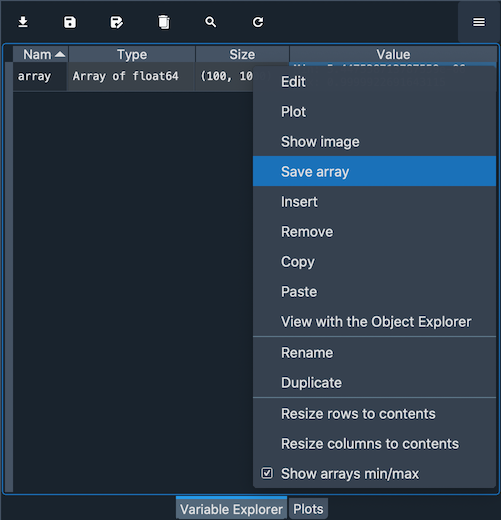
Task: Choose Insert from context menu
Action: (x=374, y=202)
